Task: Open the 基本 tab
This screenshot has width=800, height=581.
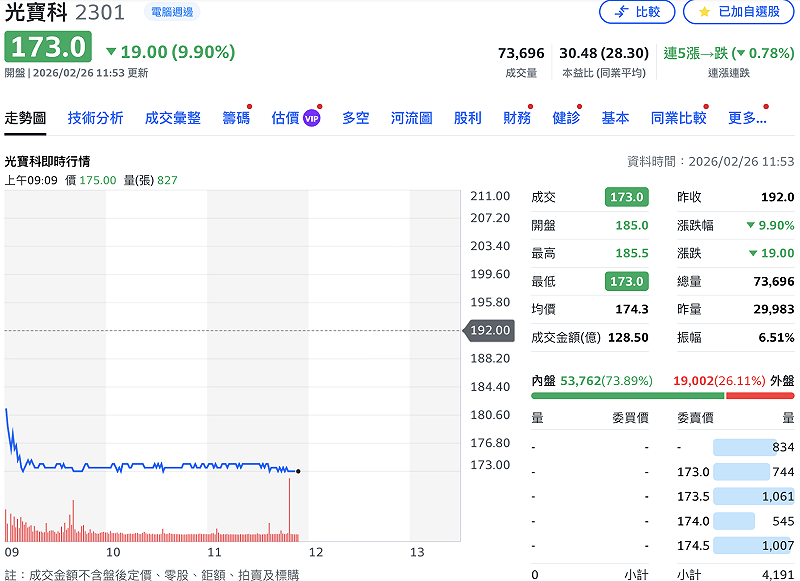Action: (615, 118)
